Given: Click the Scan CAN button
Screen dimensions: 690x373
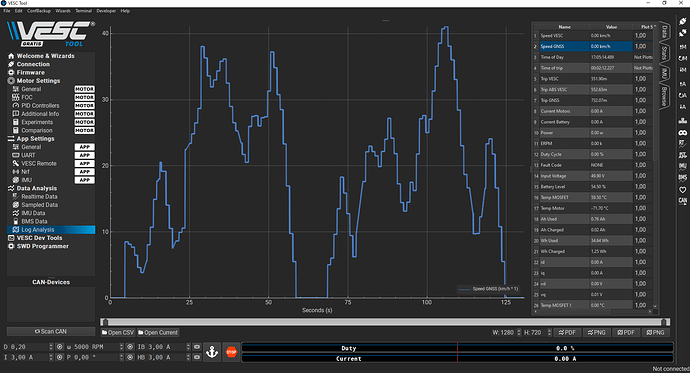Looking at the screenshot, I should pos(51,331).
